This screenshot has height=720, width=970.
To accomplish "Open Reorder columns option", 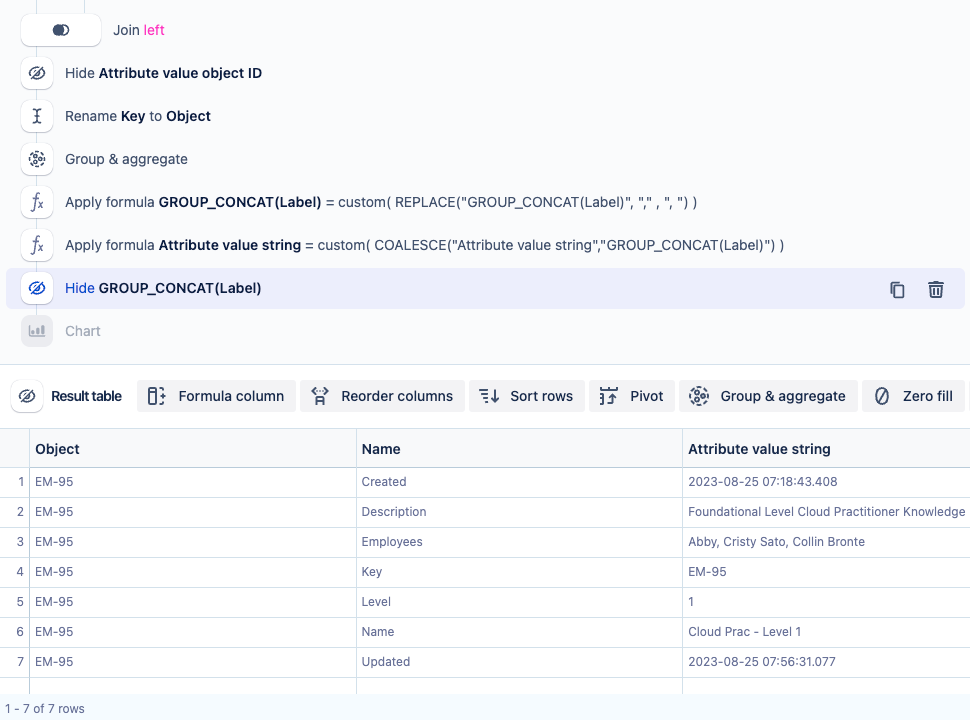I will [383, 396].
